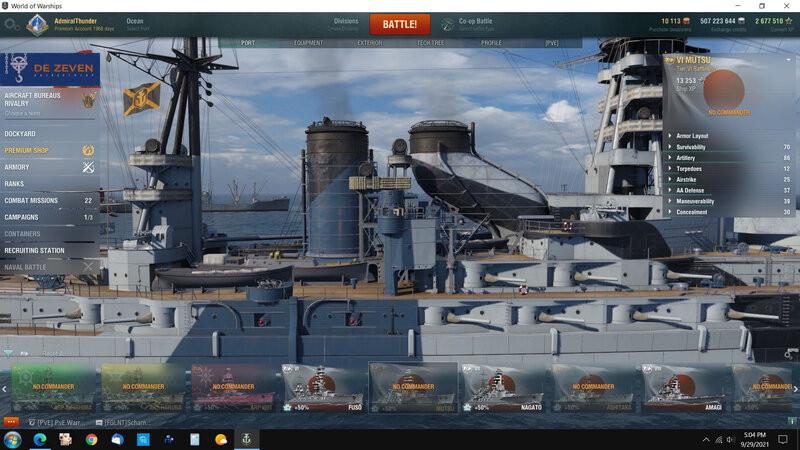Click the AdmiralThunder player rank emblem

[37, 24]
